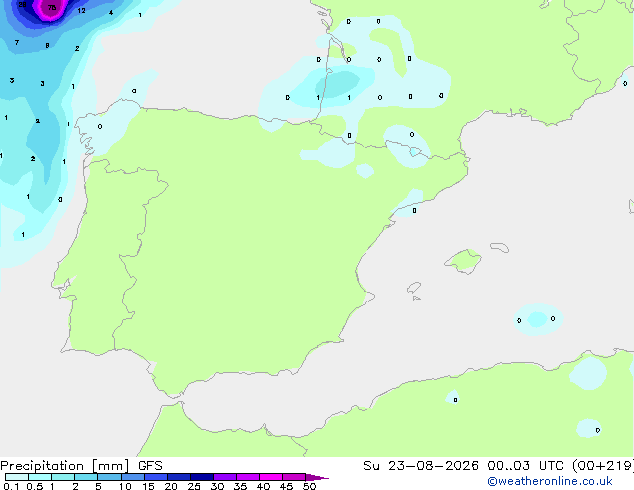Click the '8' precipitation value on the map

pyautogui.click(x=47, y=45)
